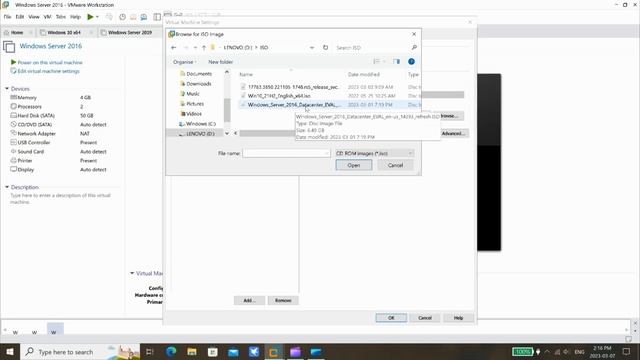Collapse the Devices section
This screenshot has height=360, width=640.
(x=7, y=89)
